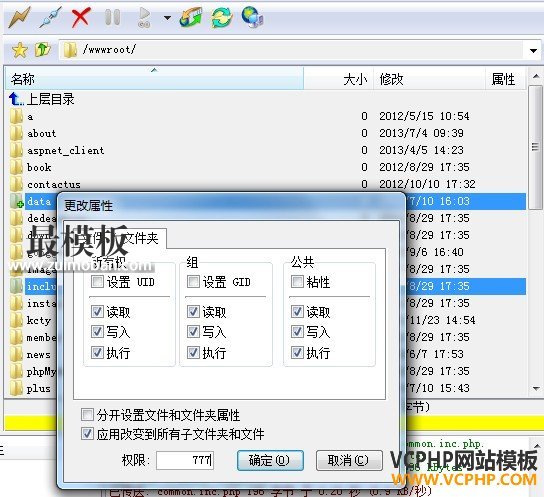This screenshot has width=544, height=497.
Task: Click the quick connect plug icon
Action: coord(51,17)
